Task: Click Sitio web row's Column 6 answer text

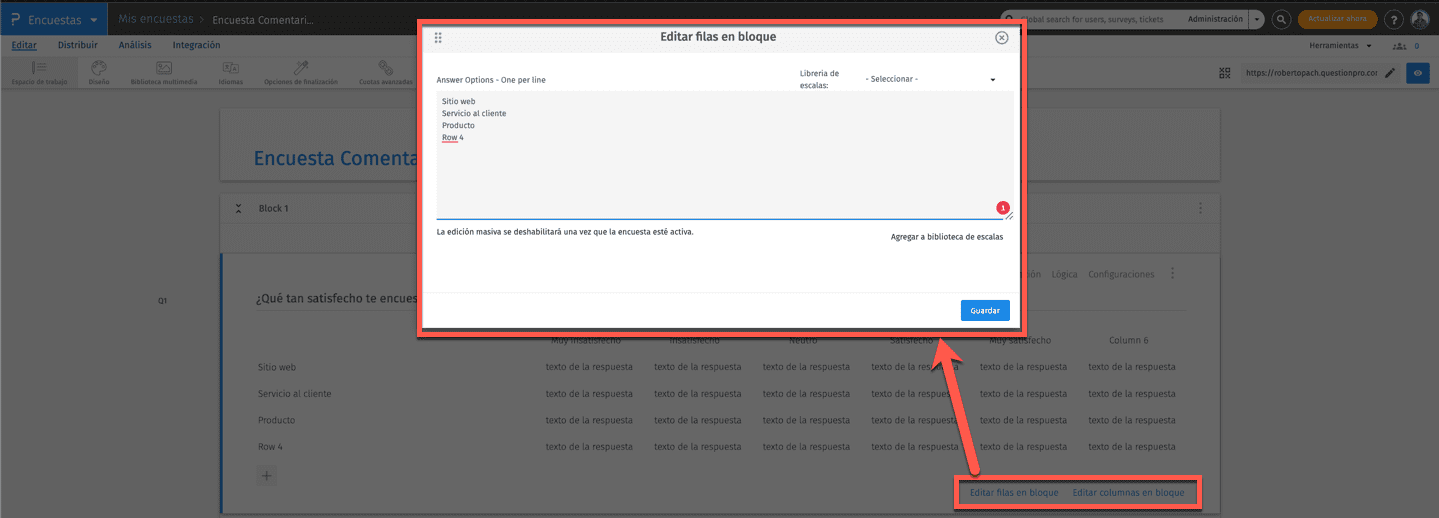Action: tap(1132, 367)
